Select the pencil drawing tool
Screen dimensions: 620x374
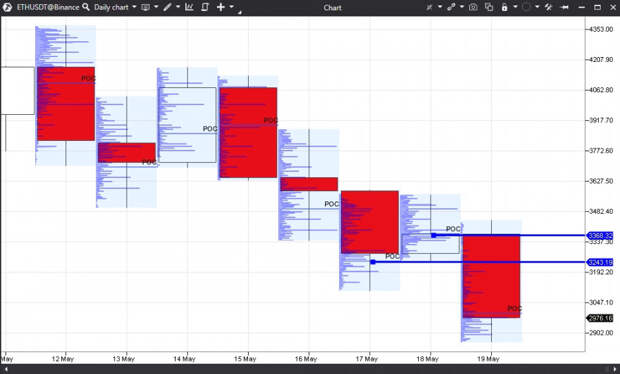(x=167, y=7)
